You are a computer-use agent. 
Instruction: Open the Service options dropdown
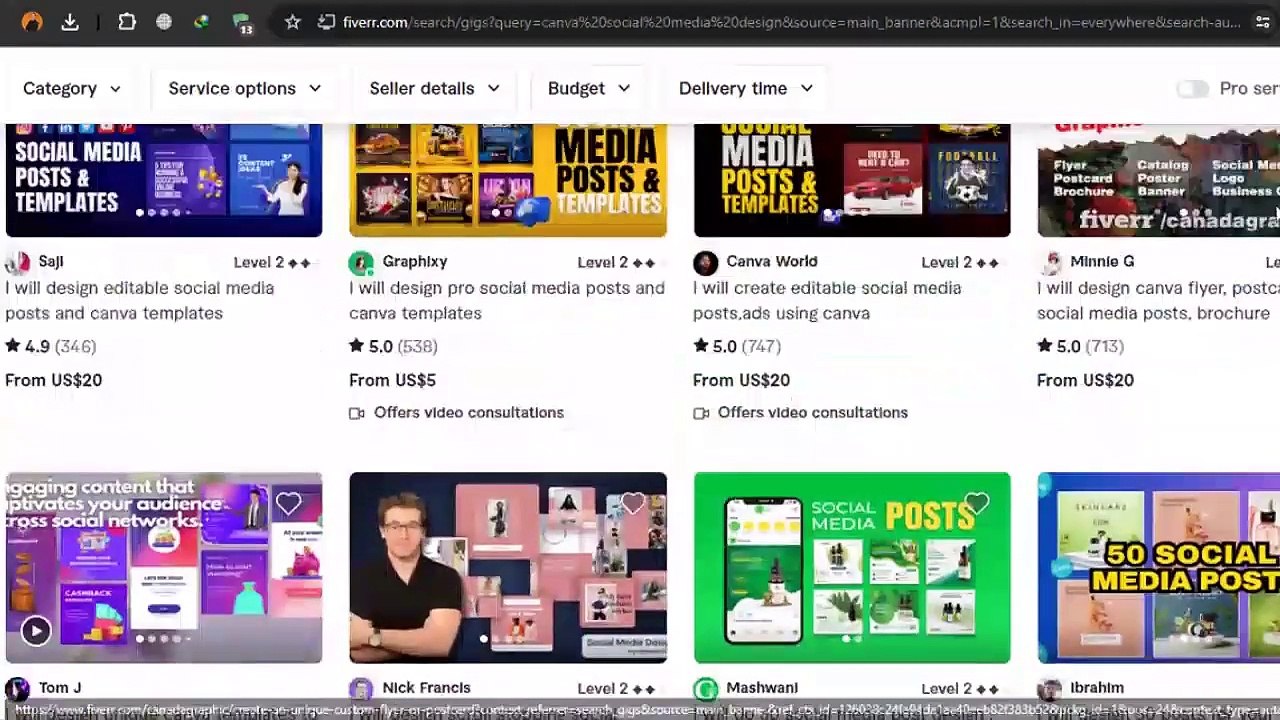click(245, 89)
